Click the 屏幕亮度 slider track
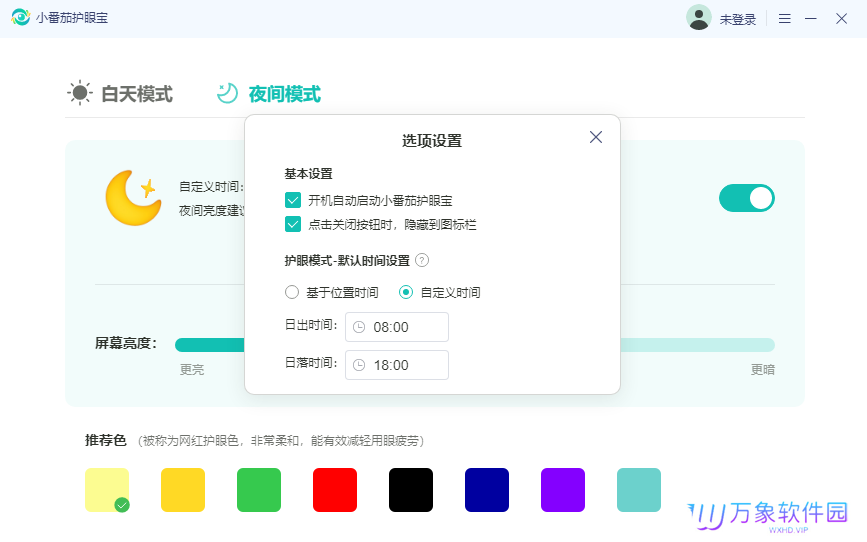The height and width of the screenshot is (542, 867). point(474,345)
